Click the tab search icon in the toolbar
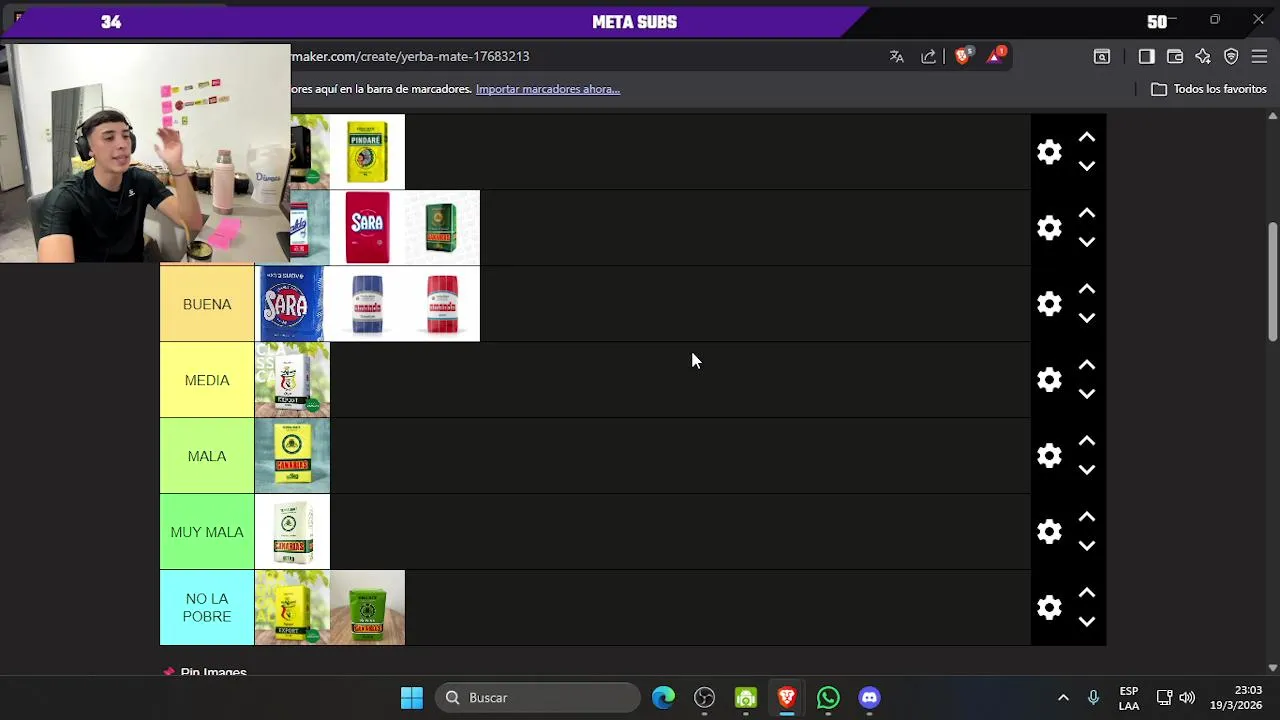The width and height of the screenshot is (1280, 720). pos(1102,57)
